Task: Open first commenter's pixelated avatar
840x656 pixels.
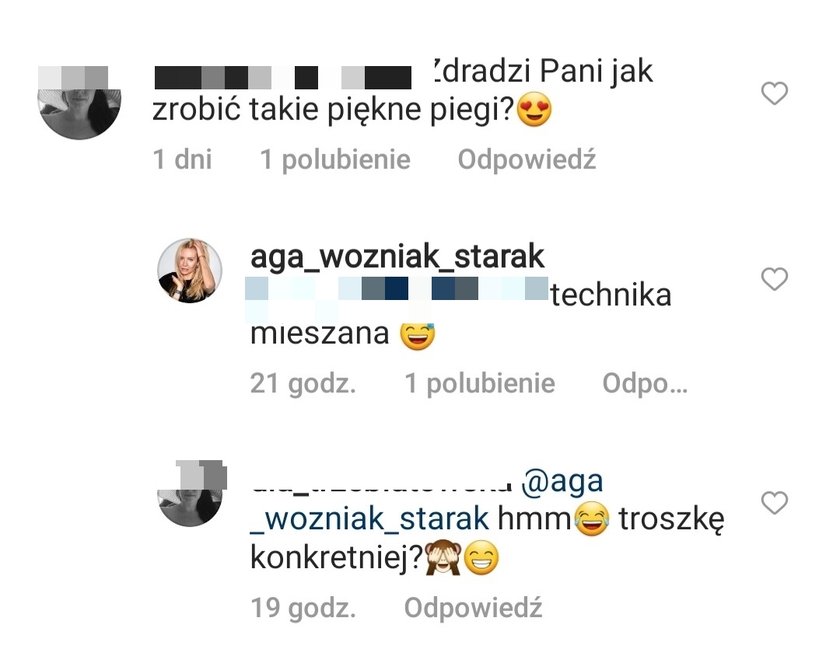Action: click(x=79, y=102)
